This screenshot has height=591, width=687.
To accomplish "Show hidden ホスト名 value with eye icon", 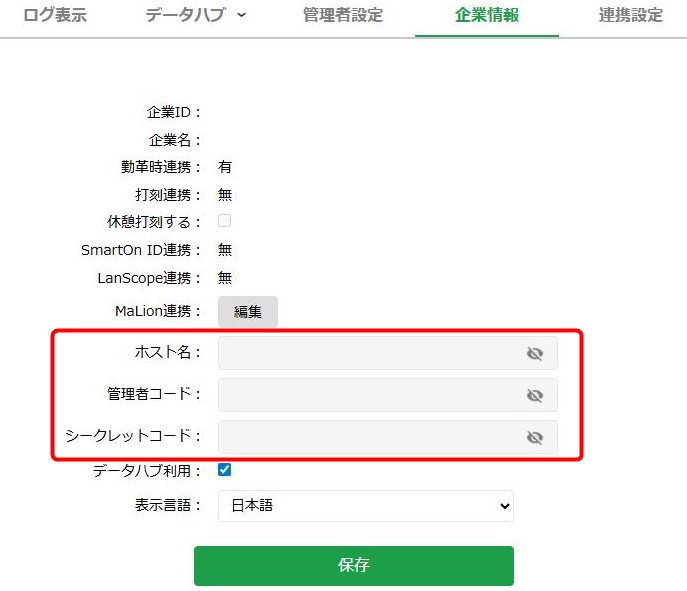I will click(535, 353).
